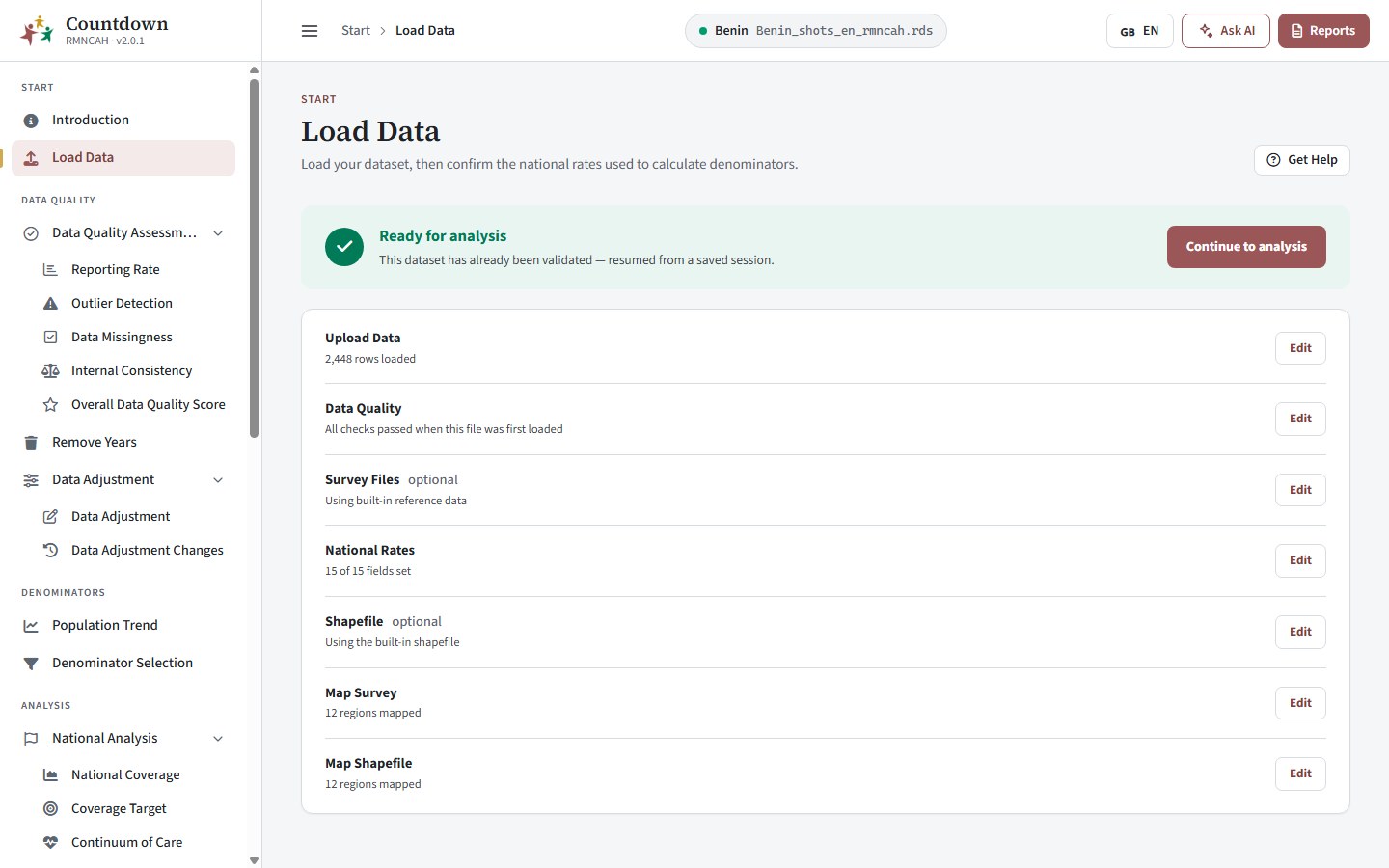Edit the Map Shapefile step
Screen dimensions: 1389x868
(x=1300, y=773)
